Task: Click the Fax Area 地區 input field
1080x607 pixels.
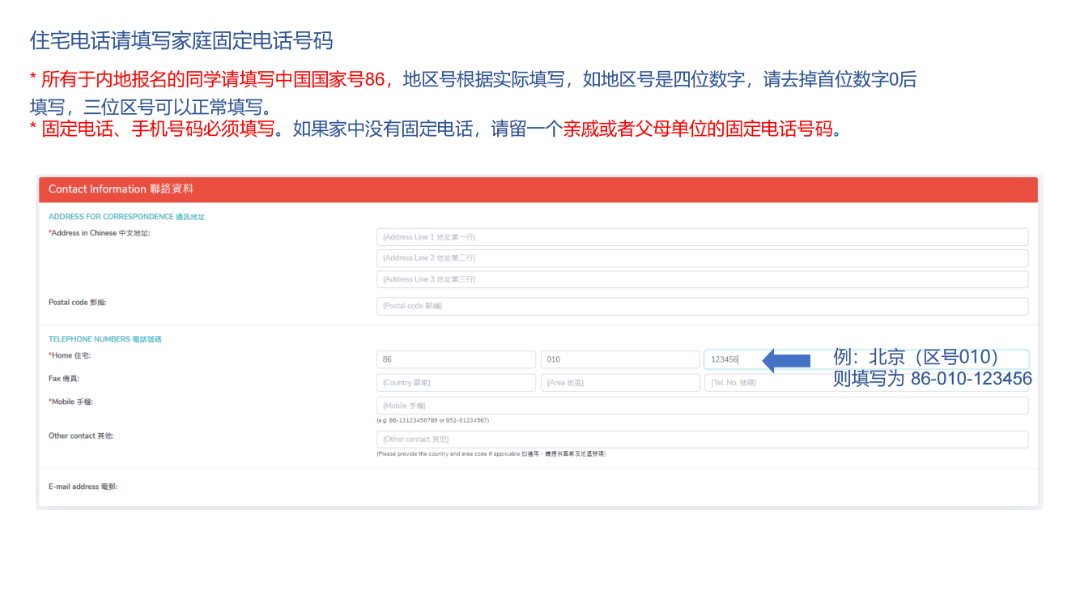Action: tap(620, 382)
